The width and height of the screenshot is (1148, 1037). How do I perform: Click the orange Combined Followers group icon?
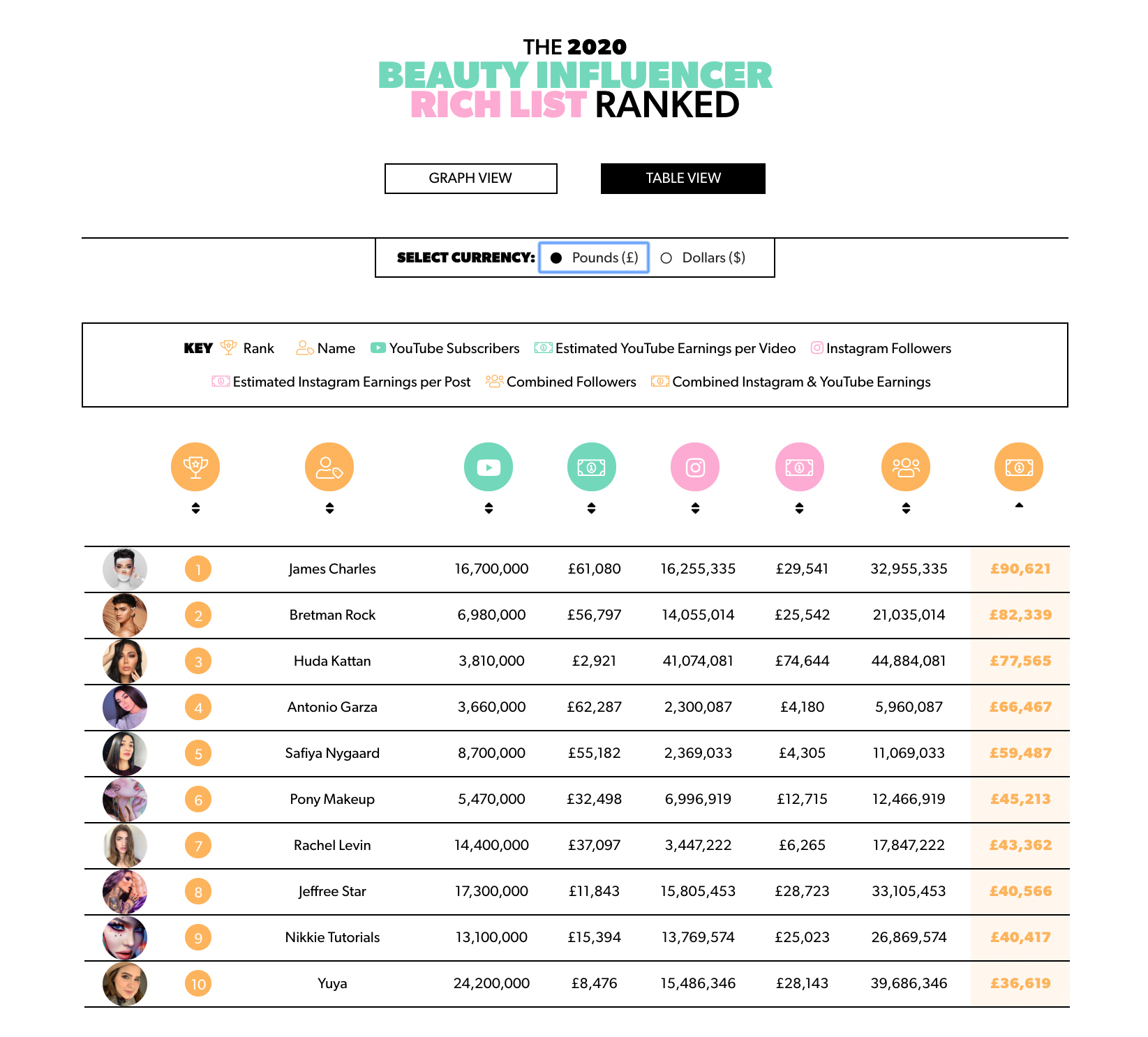click(906, 467)
